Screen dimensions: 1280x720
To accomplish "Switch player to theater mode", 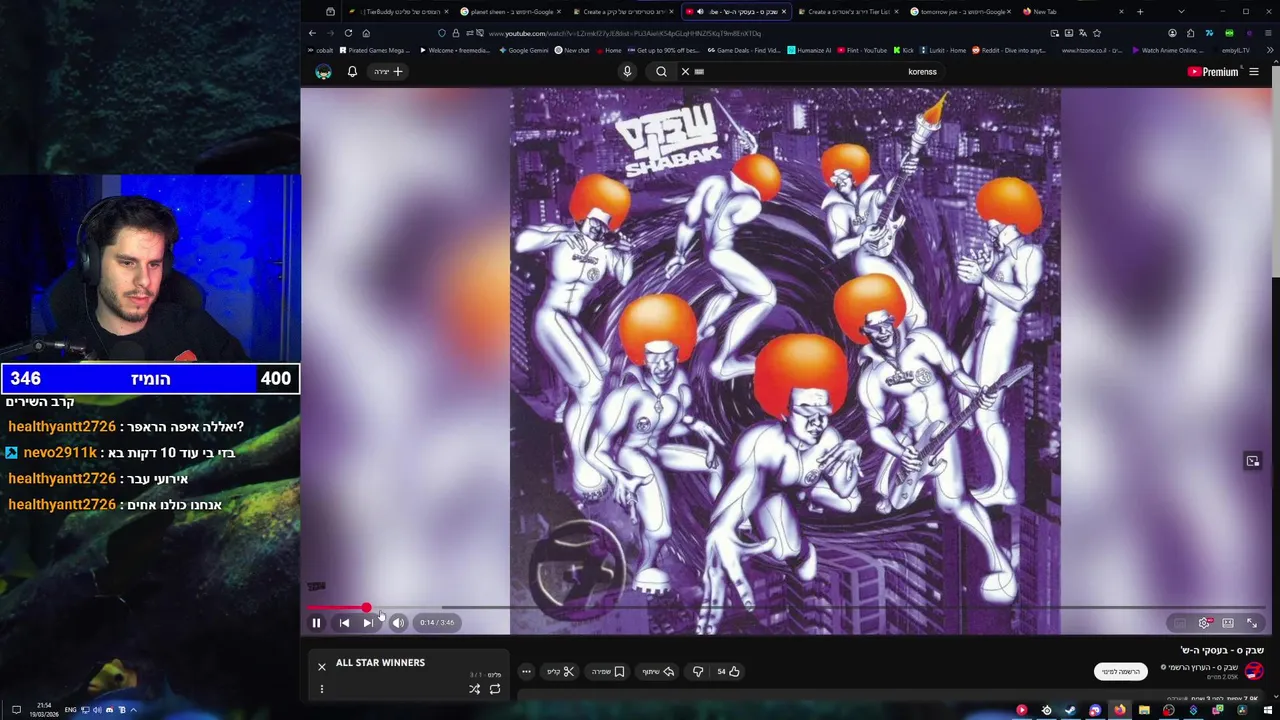I will (x=1228, y=623).
